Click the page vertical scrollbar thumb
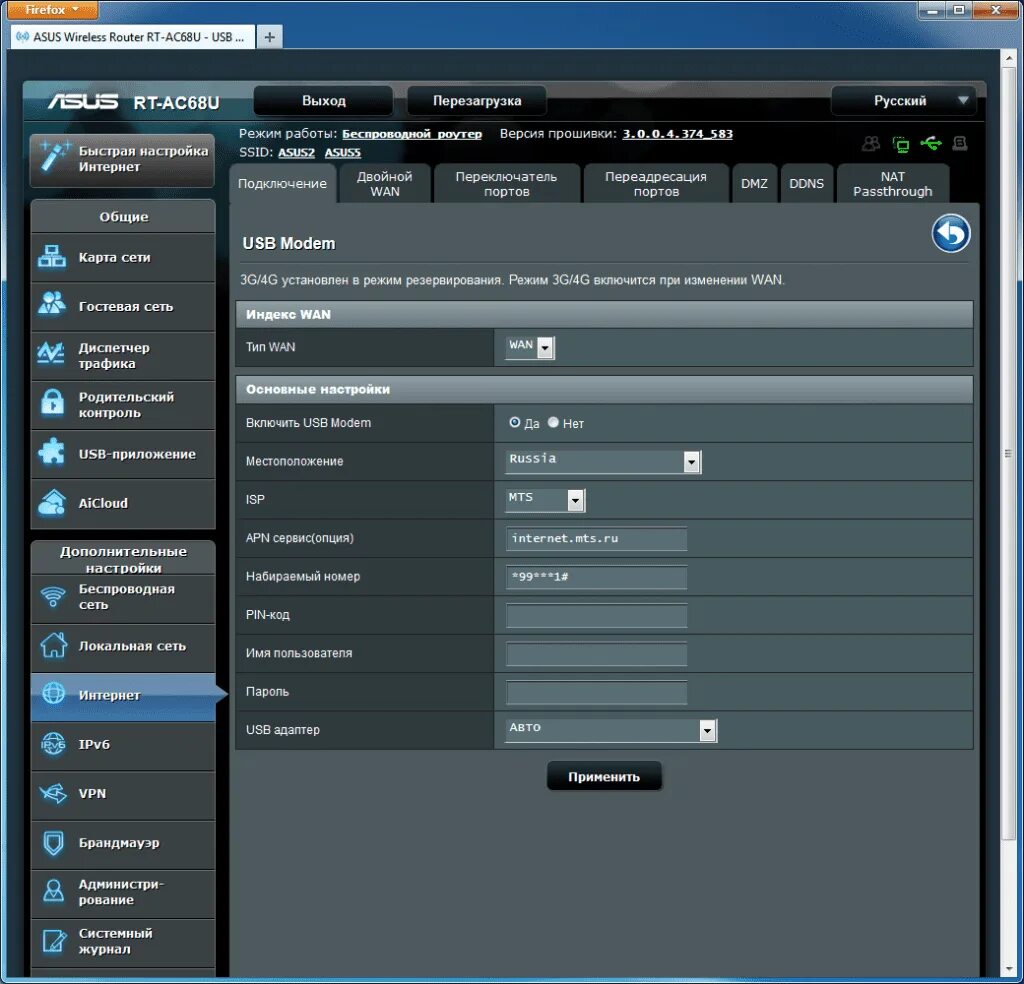 click(x=1008, y=453)
